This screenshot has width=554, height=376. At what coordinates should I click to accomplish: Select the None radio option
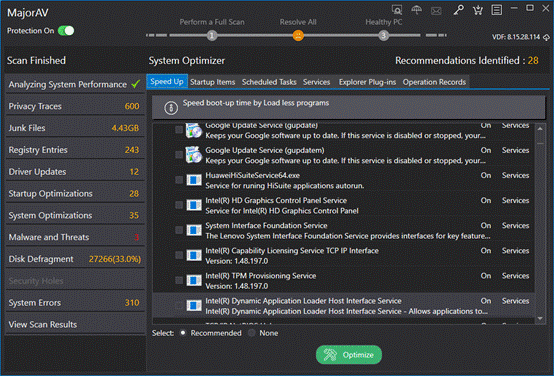tap(252, 333)
